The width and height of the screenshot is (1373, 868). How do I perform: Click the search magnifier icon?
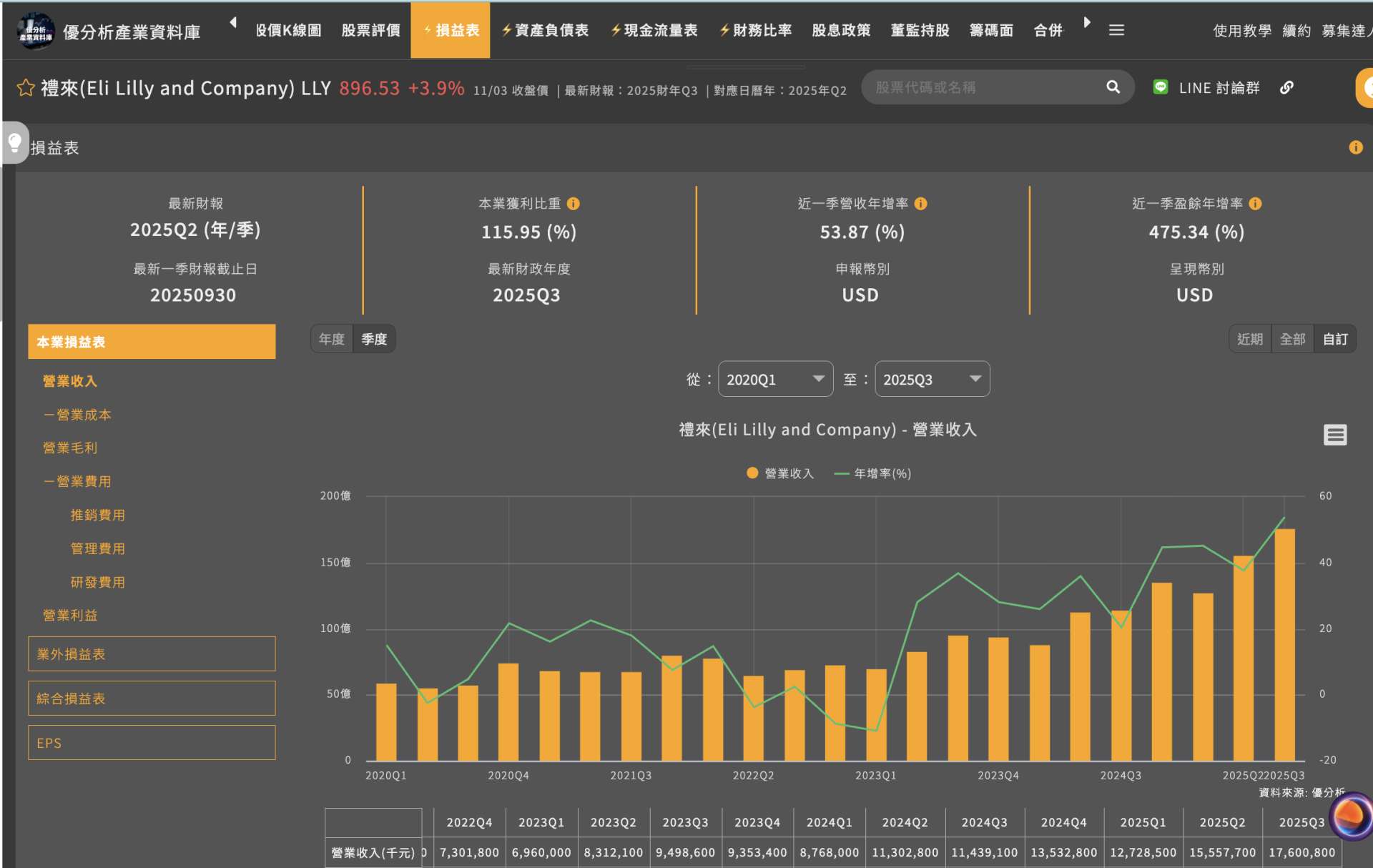pyautogui.click(x=1113, y=87)
